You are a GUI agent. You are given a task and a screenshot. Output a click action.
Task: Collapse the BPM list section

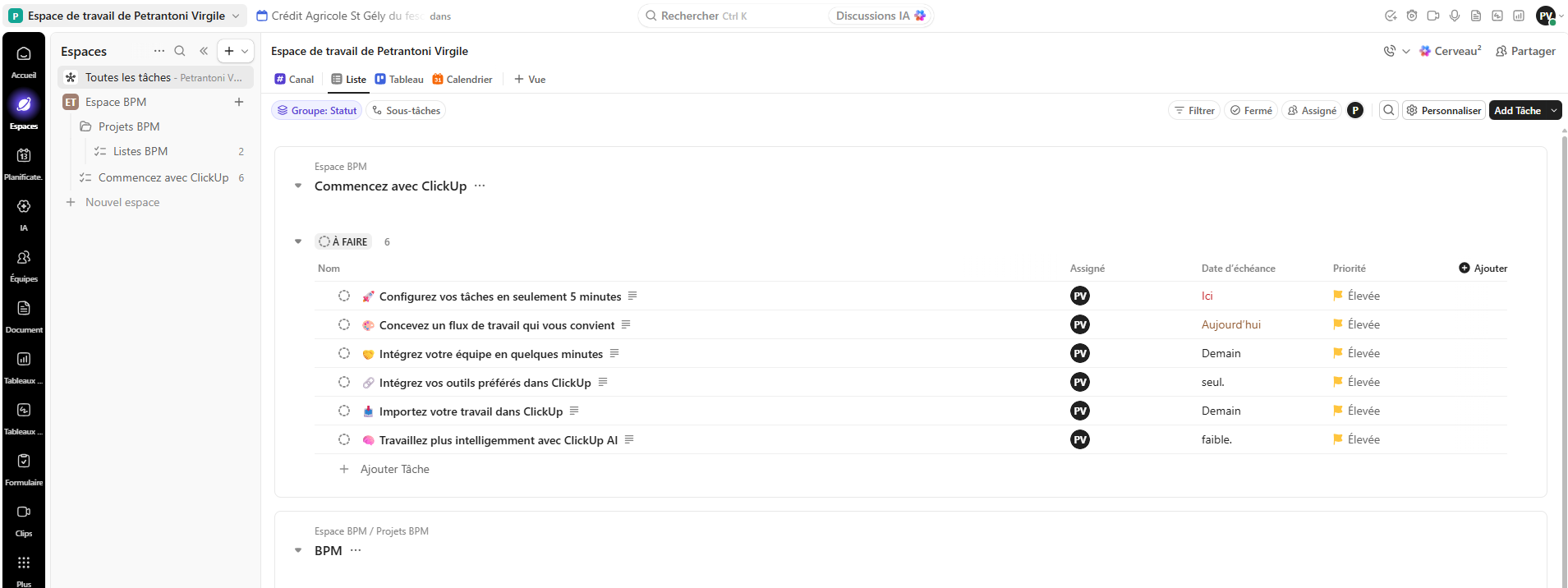(298, 550)
